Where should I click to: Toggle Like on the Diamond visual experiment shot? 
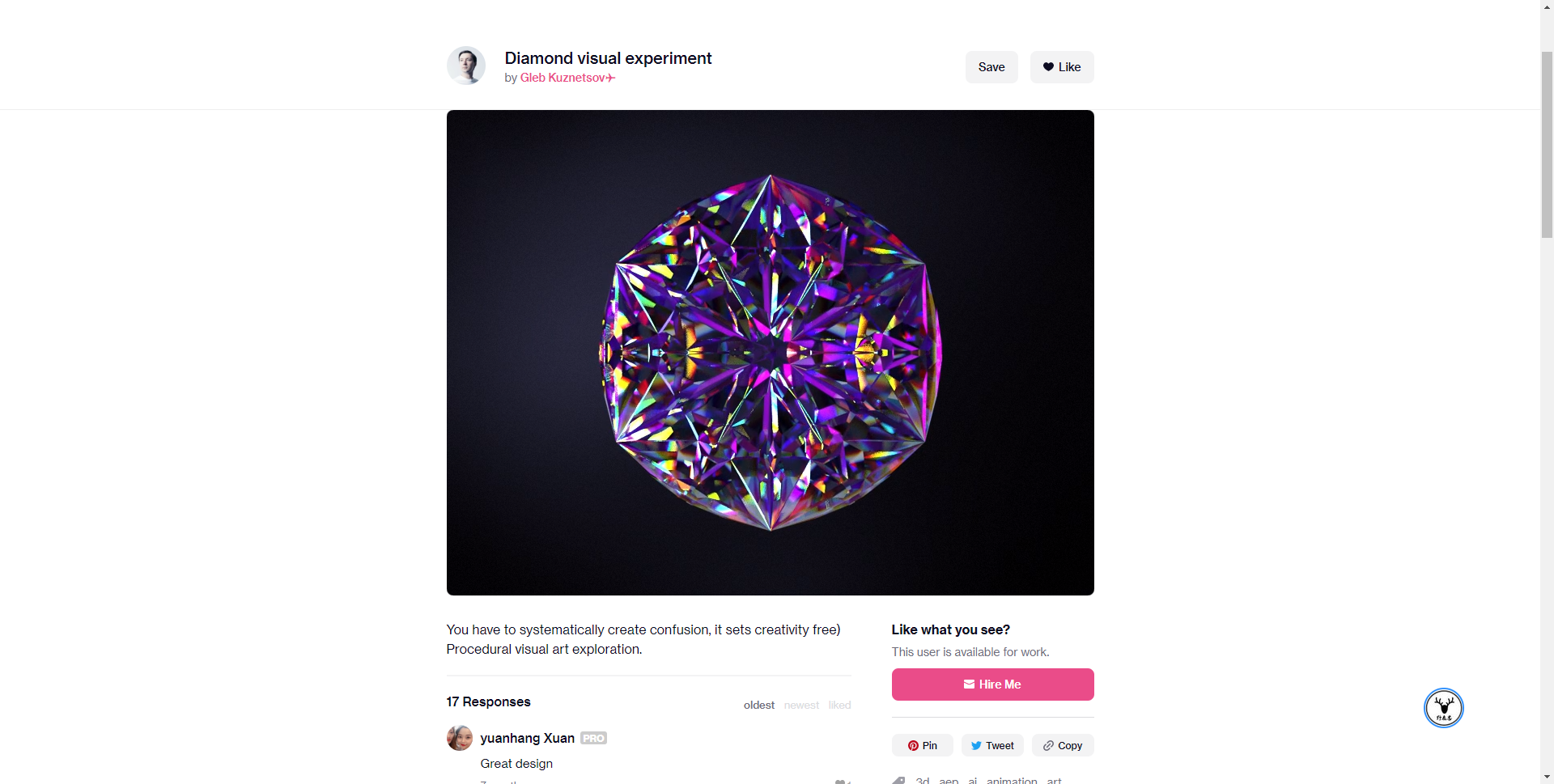pyautogui.click(x=1061, y=66)
